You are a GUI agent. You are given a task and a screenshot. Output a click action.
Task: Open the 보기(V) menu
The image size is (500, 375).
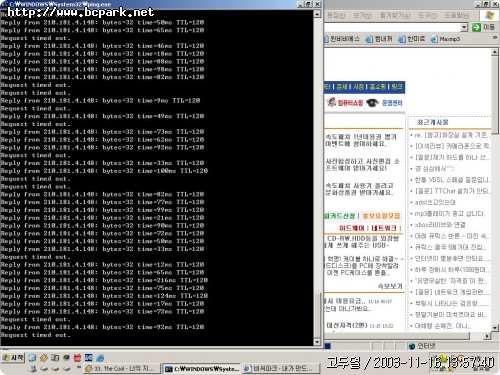(362, 16)
